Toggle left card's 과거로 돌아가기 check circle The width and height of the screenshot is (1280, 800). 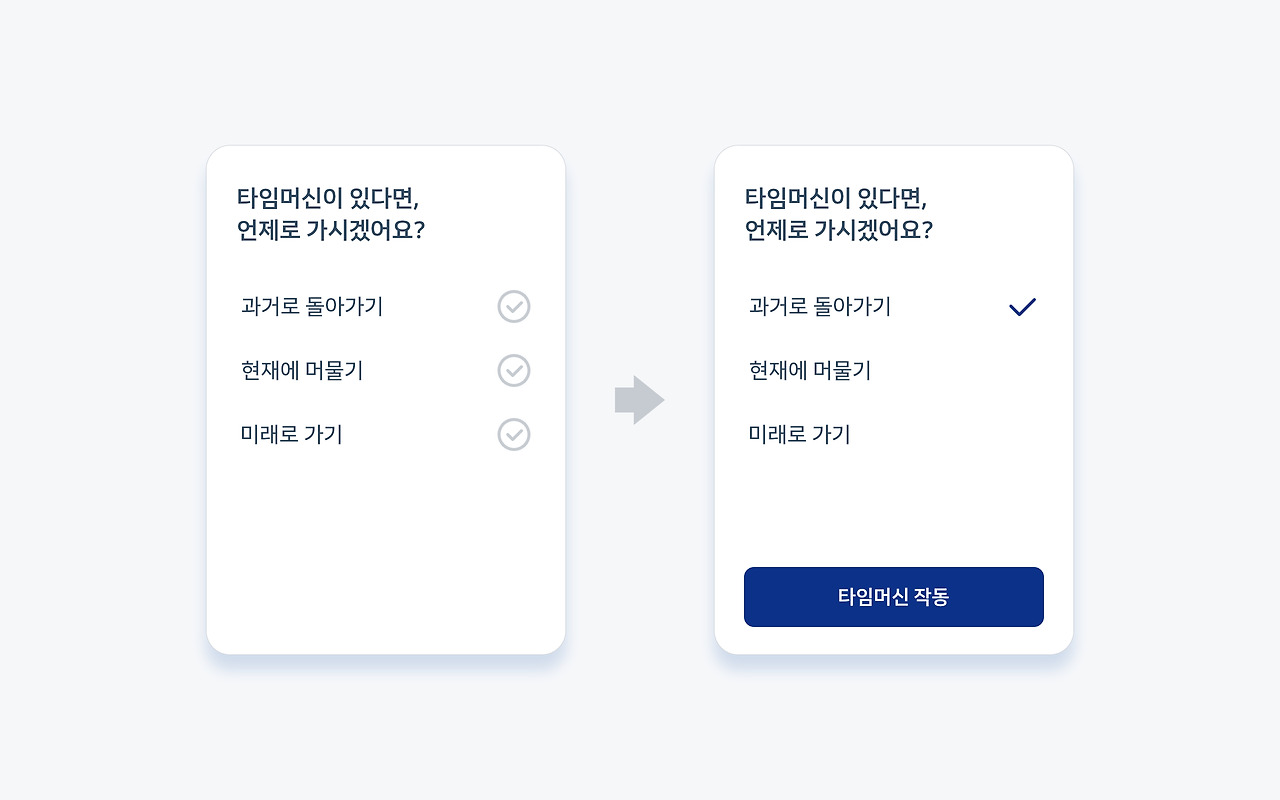[514, 307]
